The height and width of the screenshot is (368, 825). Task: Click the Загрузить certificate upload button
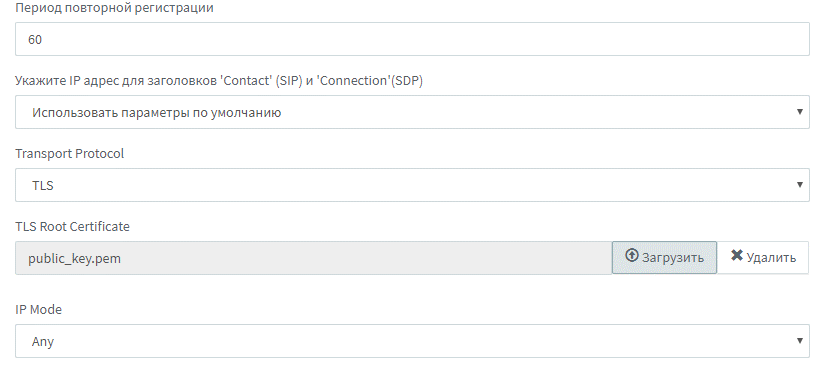coord(664,257)
